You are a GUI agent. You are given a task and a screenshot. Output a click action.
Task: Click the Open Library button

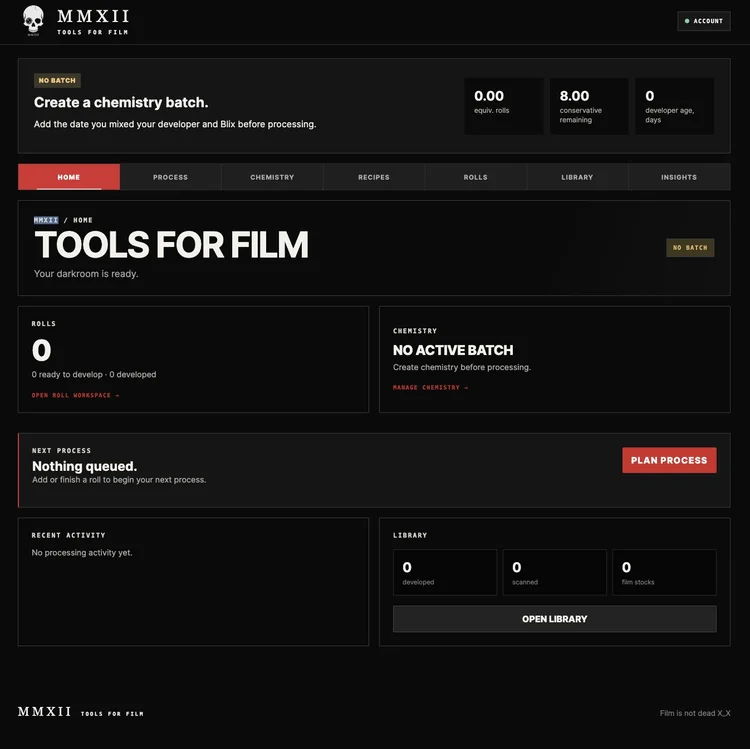click(554, 619)
